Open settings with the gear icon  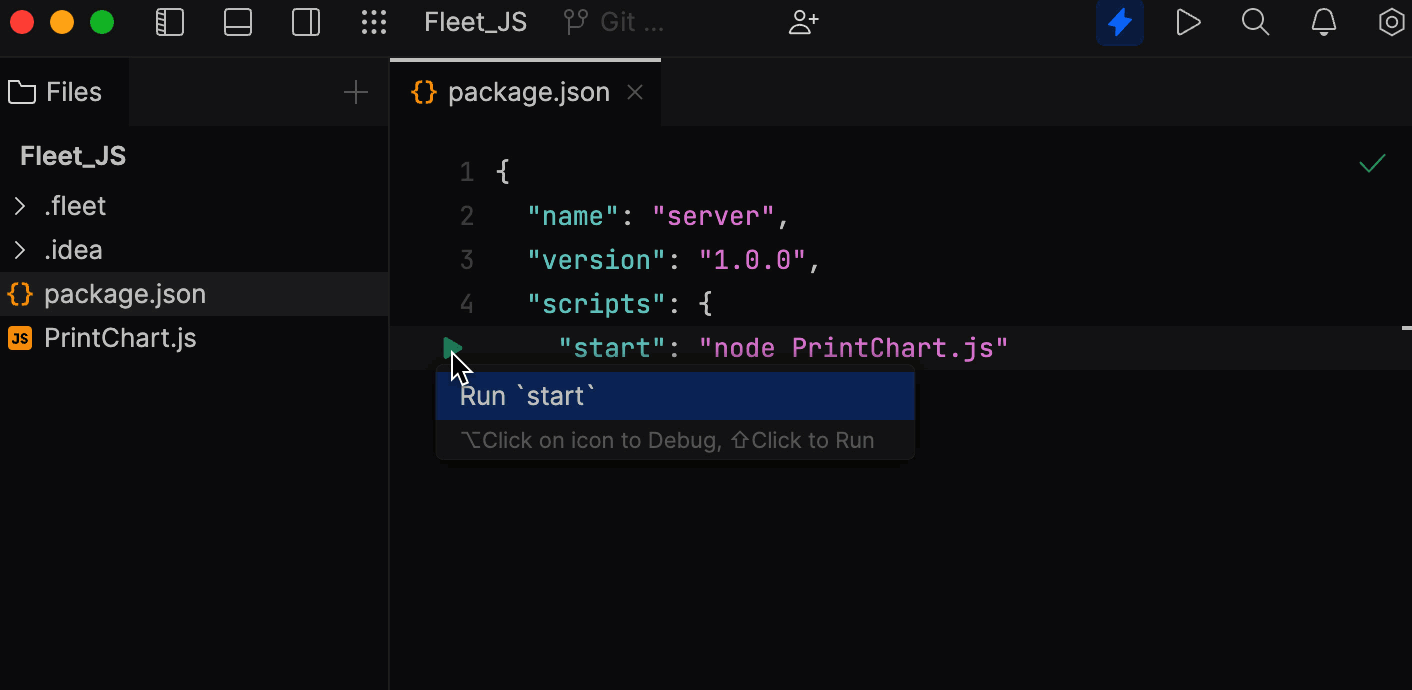(x=1391, y=22)
